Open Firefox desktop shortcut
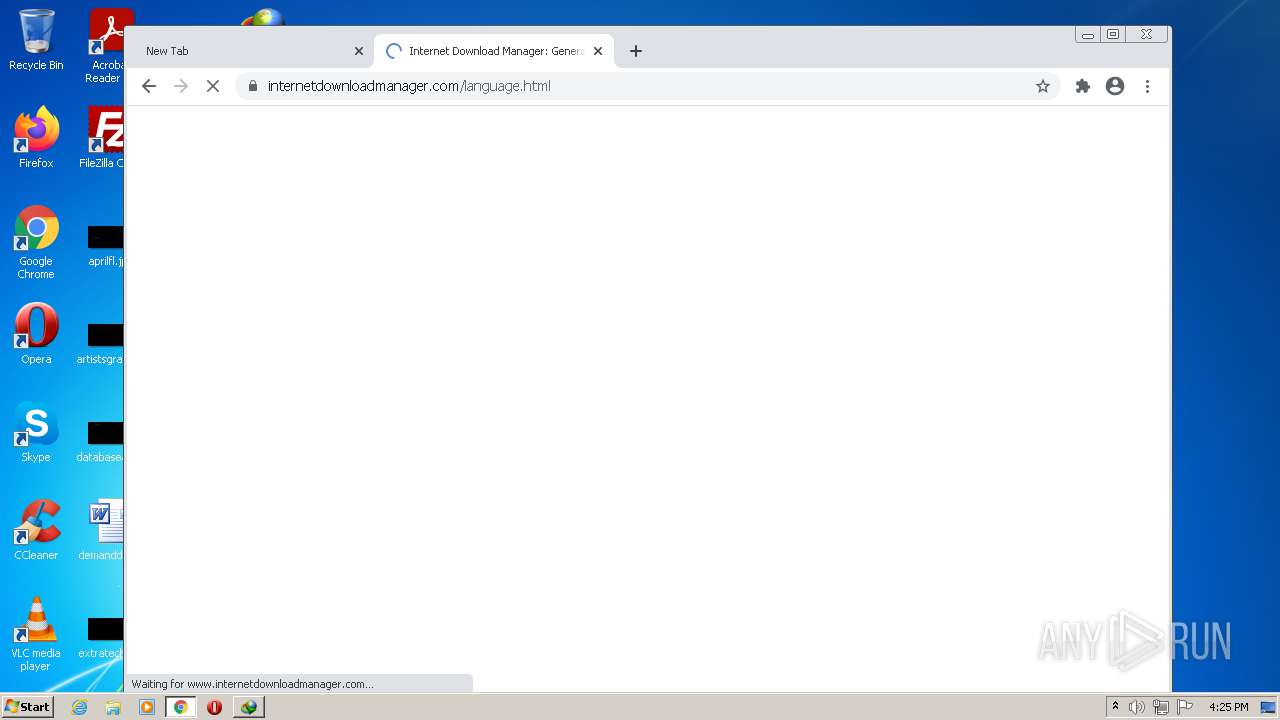 36,138
